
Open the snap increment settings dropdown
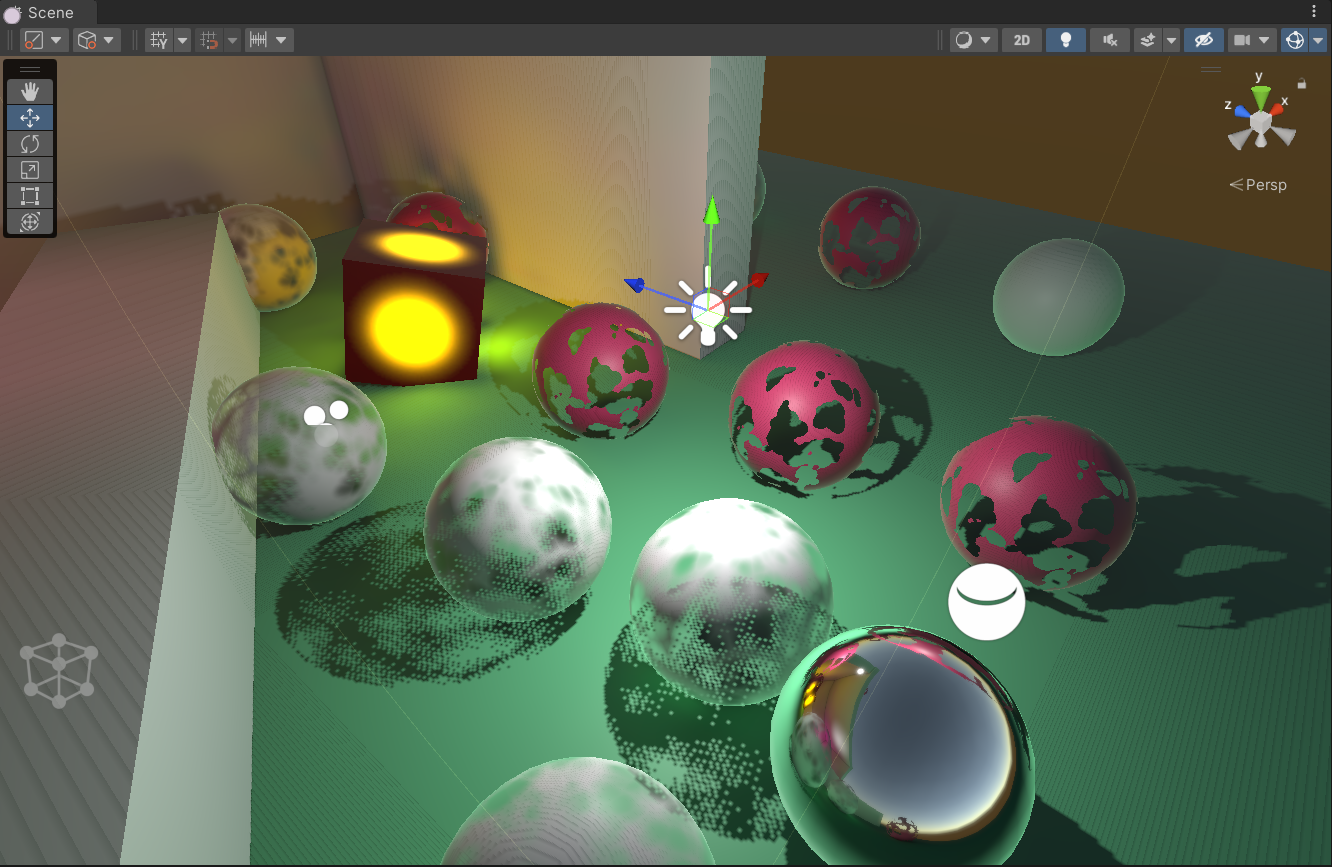269,40
